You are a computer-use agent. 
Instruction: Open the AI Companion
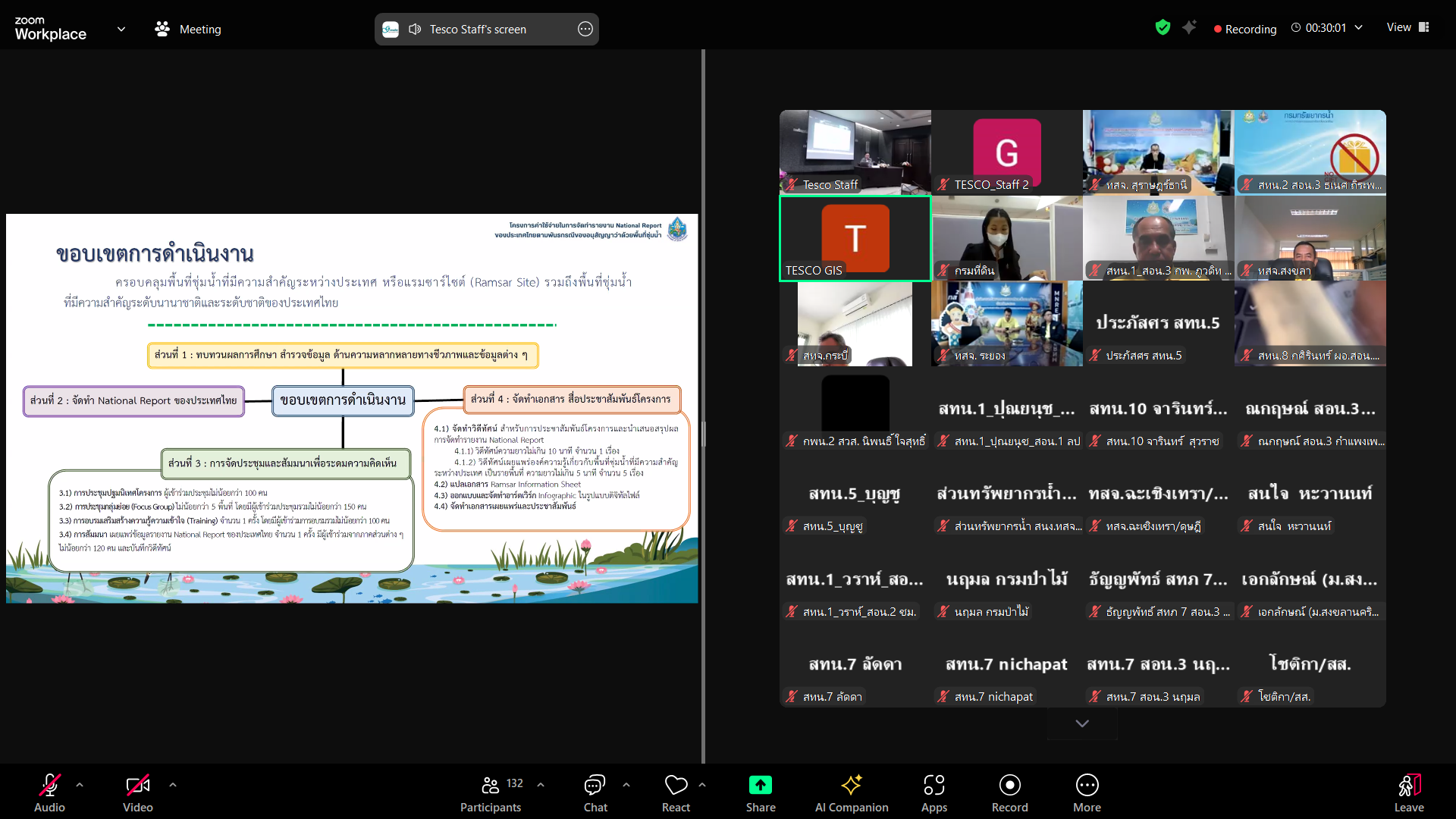tap(851, 792)
